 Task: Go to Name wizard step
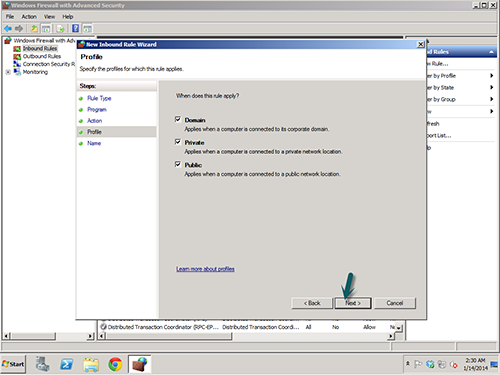(94, 143)
